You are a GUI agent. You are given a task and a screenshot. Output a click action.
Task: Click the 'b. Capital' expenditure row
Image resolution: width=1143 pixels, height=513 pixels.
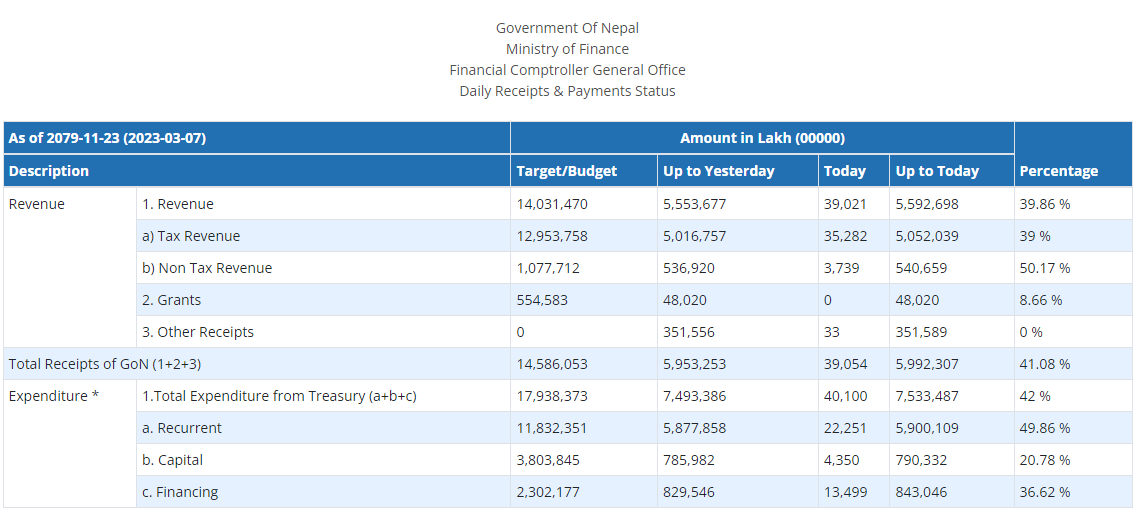[172, 460]
